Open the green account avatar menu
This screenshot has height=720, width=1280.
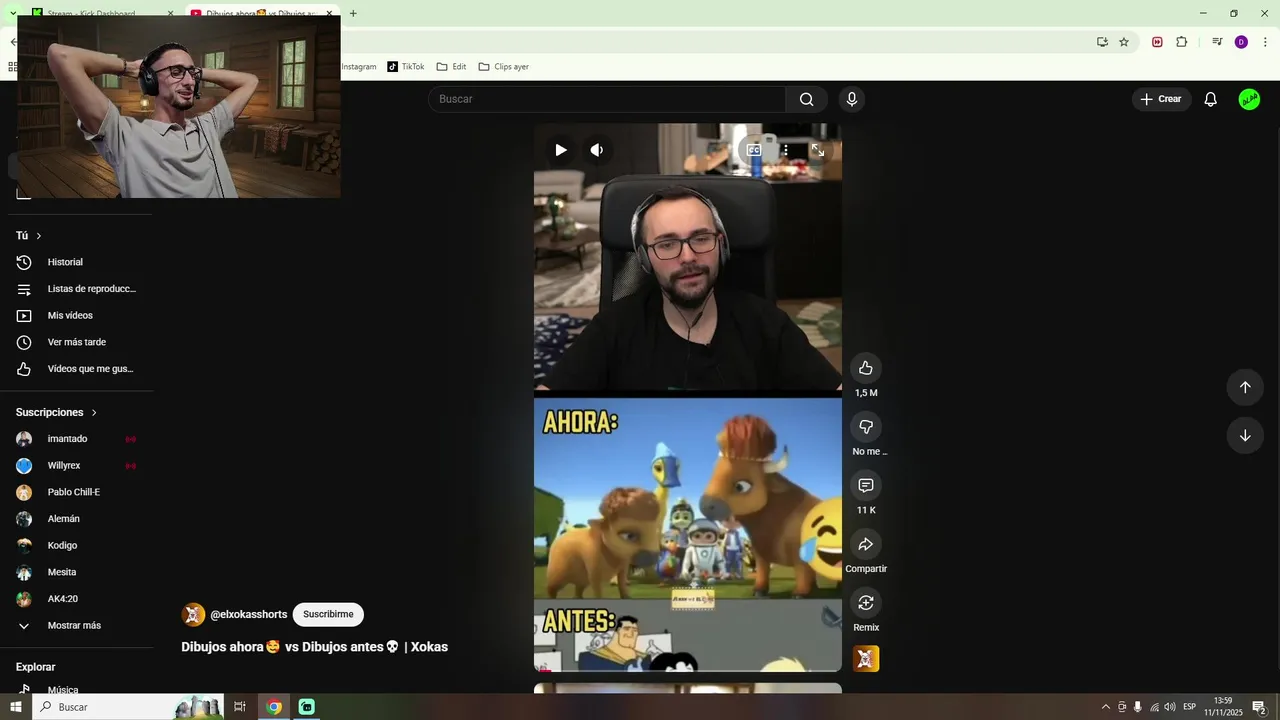(1249, 99)
